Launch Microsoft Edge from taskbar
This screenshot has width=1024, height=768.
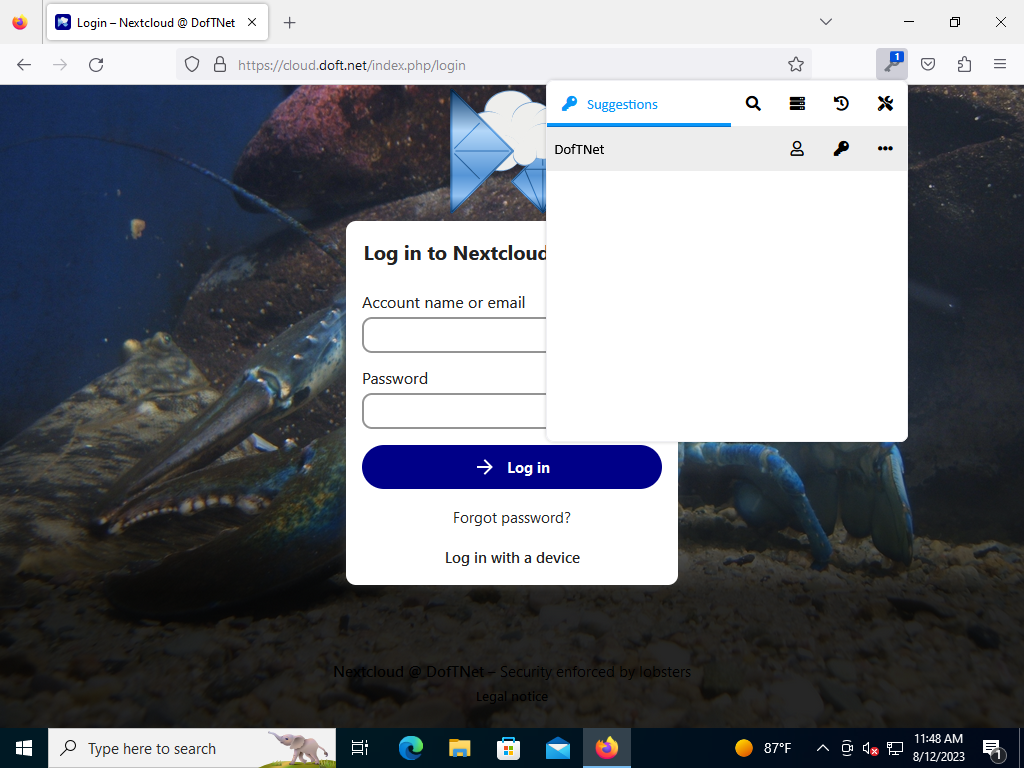click(x=411, y=748)
